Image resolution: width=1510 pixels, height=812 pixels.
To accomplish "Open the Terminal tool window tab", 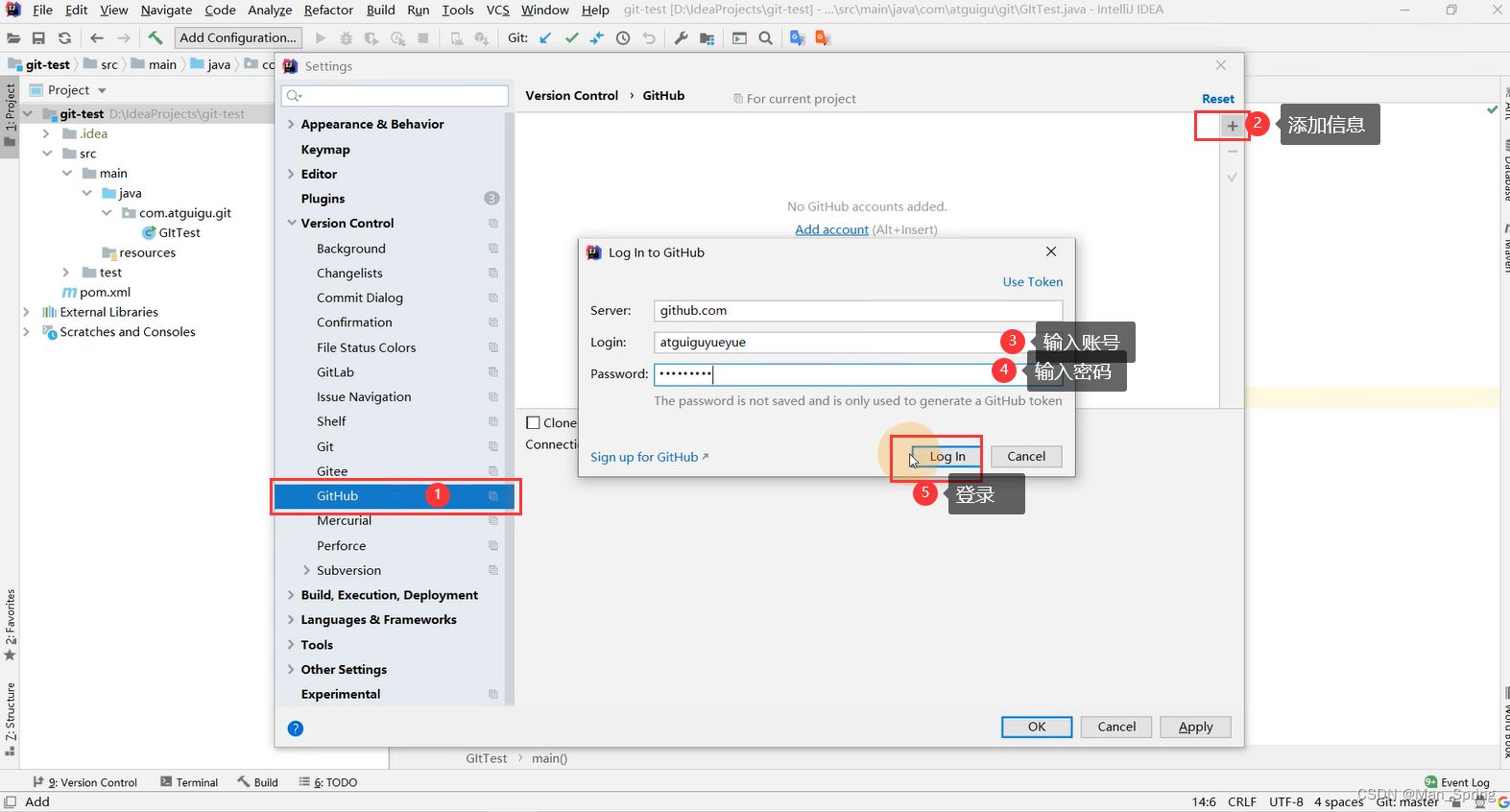I will [189, 782].
